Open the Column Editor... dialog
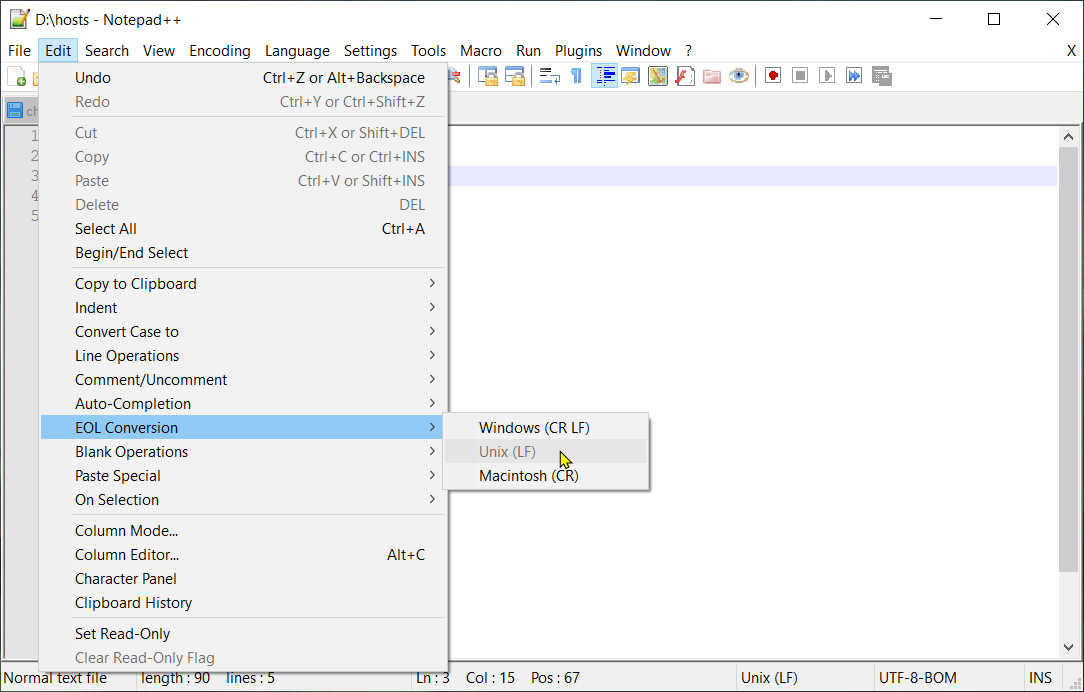 (243, 554)
